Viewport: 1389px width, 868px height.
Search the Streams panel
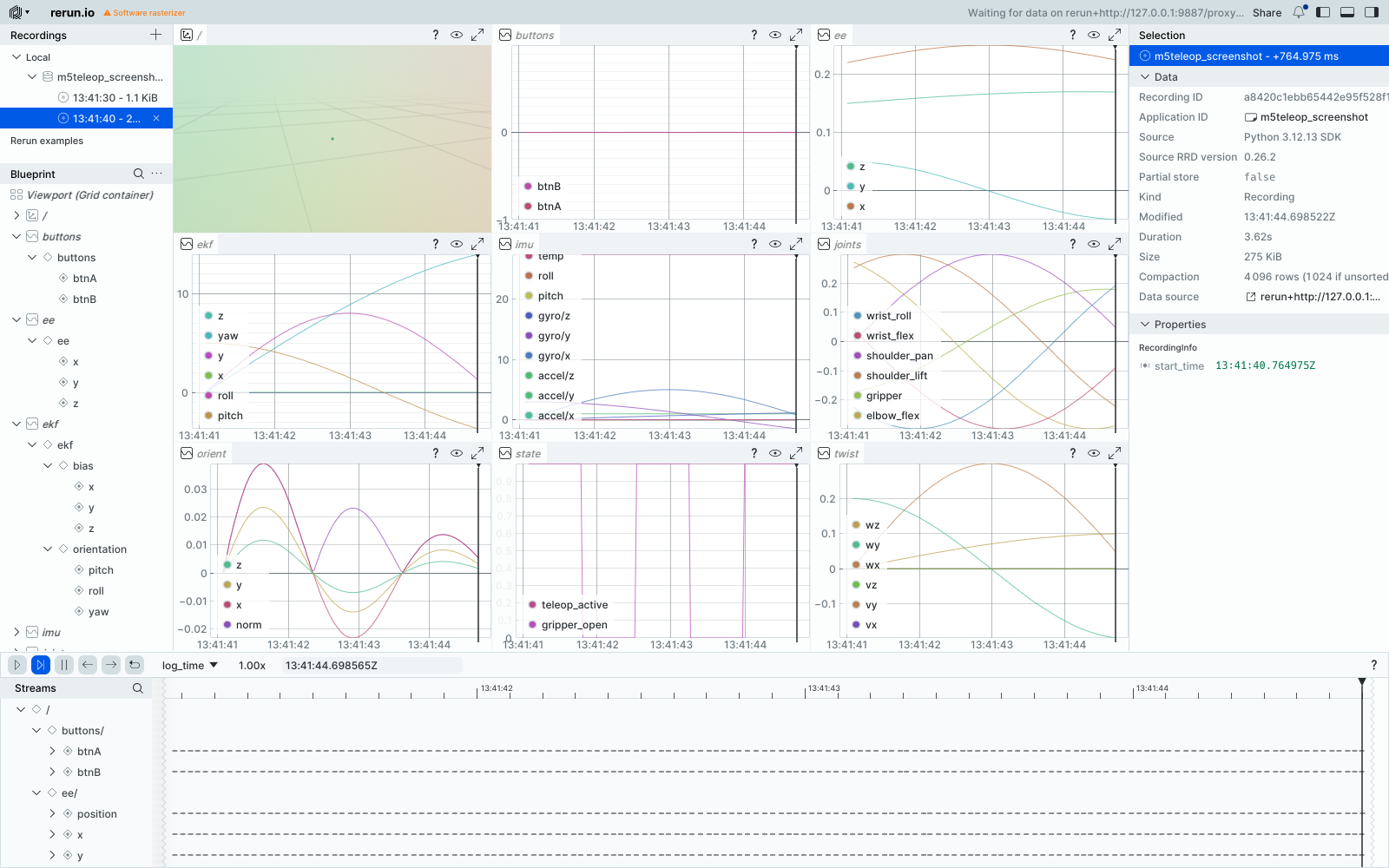(138, 688)
